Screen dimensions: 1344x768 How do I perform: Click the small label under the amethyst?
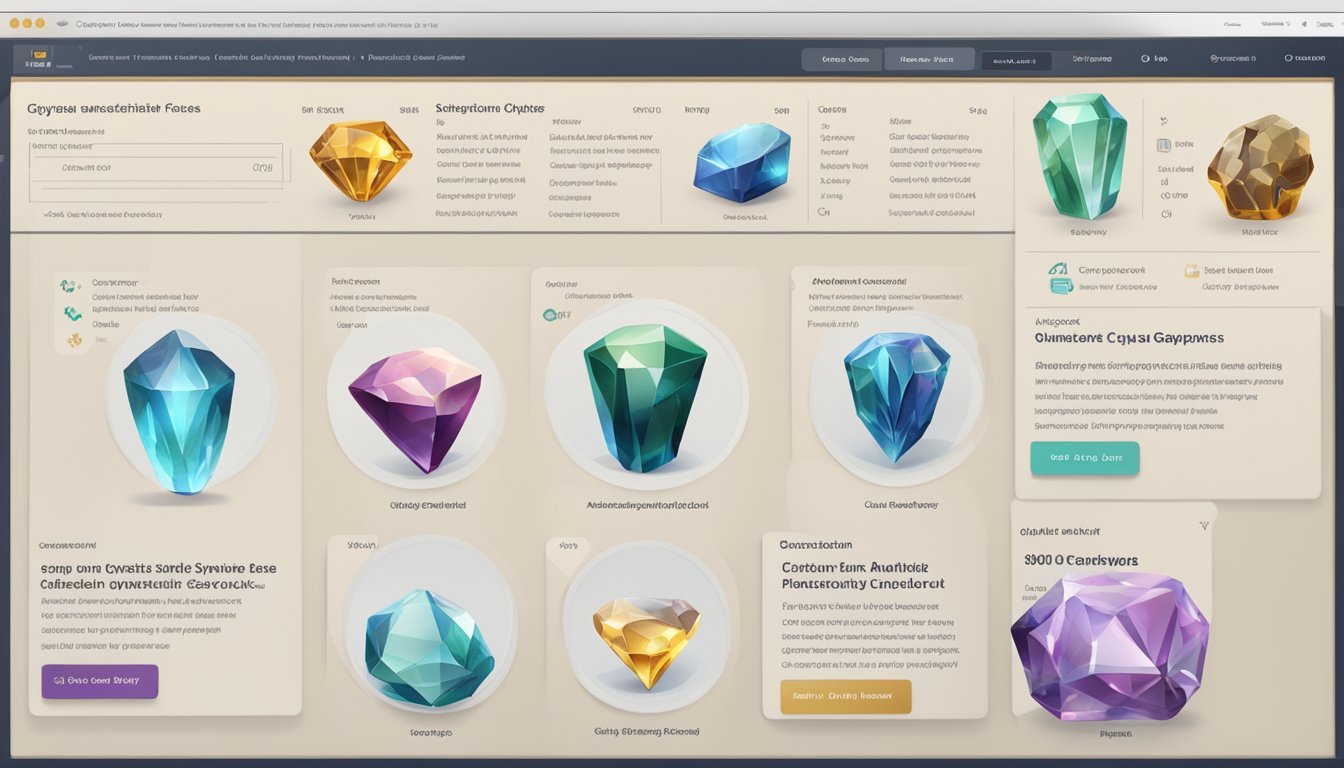click(x=1115, y=734)
